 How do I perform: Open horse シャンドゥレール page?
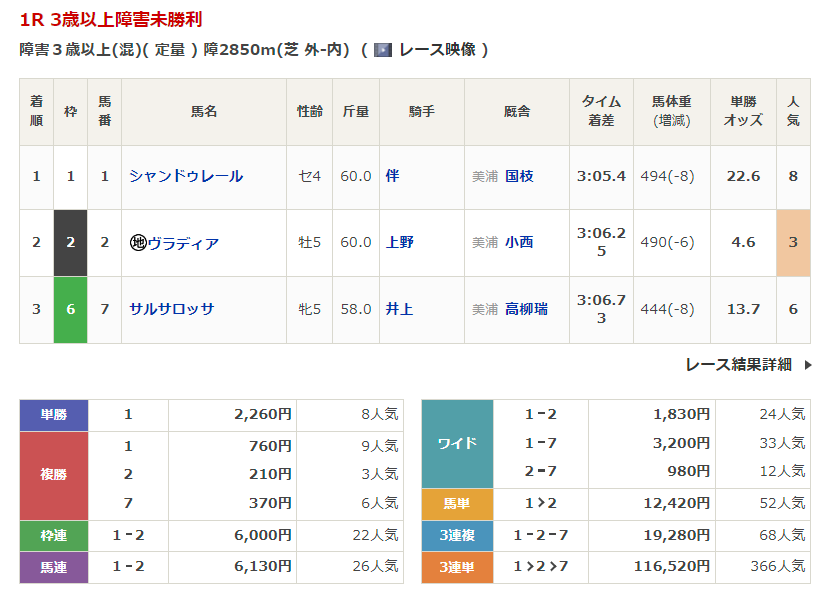tap(186, 176)
